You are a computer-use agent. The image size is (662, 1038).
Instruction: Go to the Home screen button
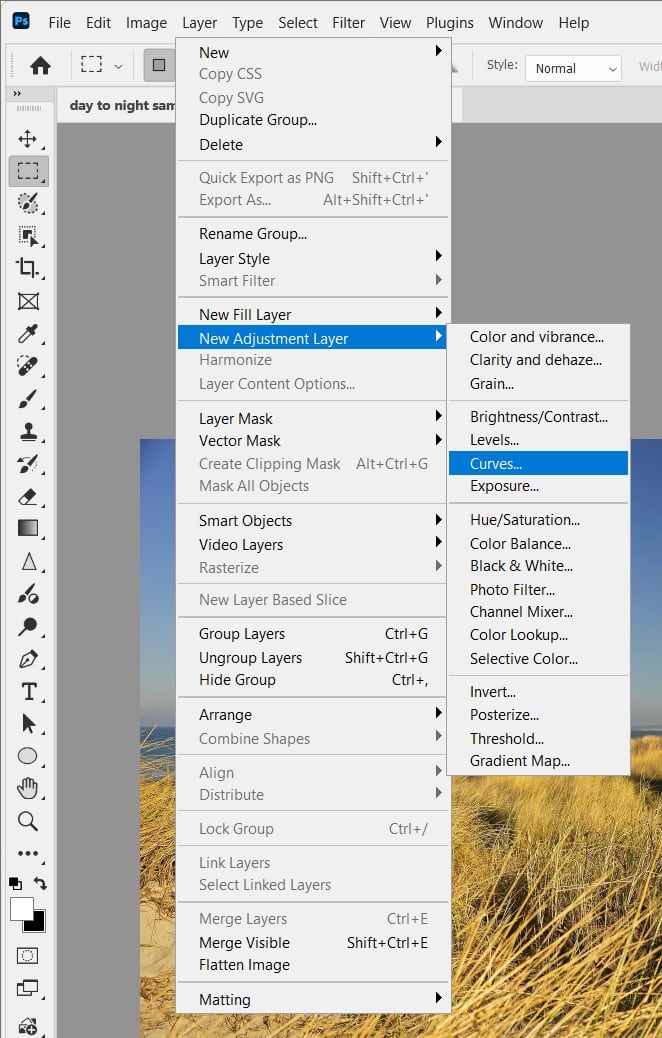(x=40, y=66)
